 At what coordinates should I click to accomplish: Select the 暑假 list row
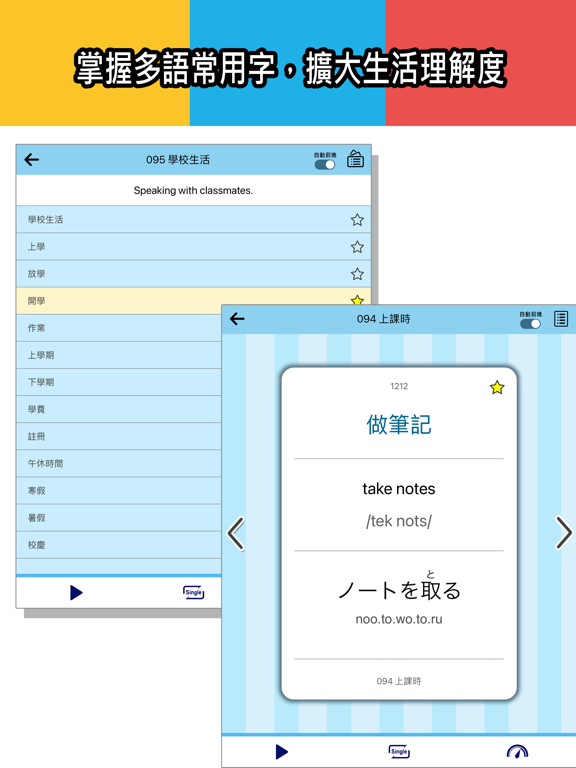119,518
